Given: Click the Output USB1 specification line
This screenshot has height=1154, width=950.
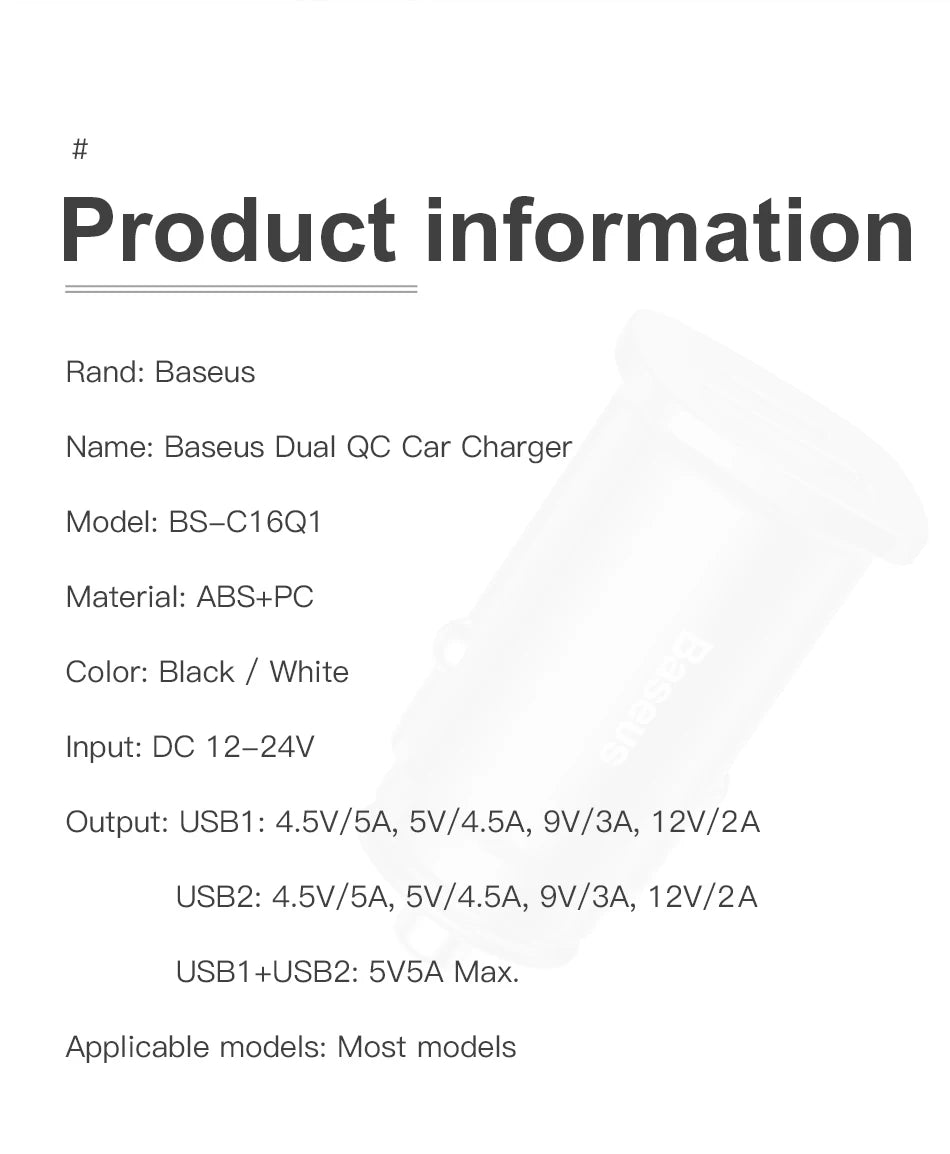Looking at the screenshot, I should (412, 822).
